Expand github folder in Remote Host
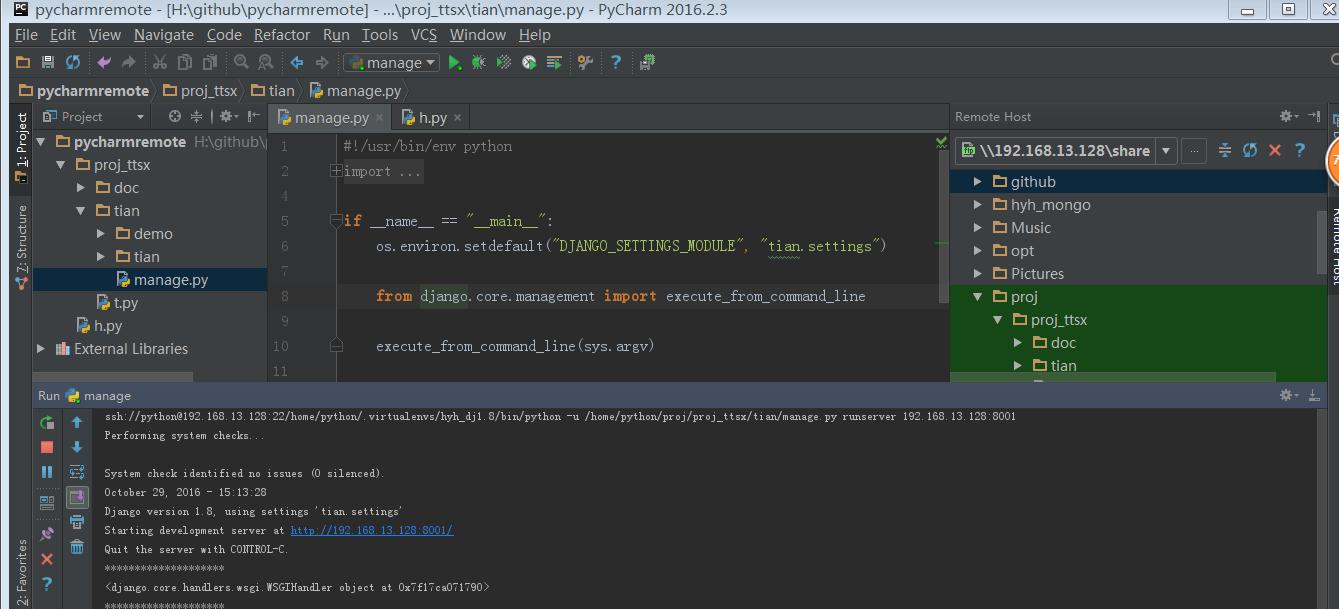This screenshot has height=609, width=1339. pyautogui.click(x=979, y=182)
